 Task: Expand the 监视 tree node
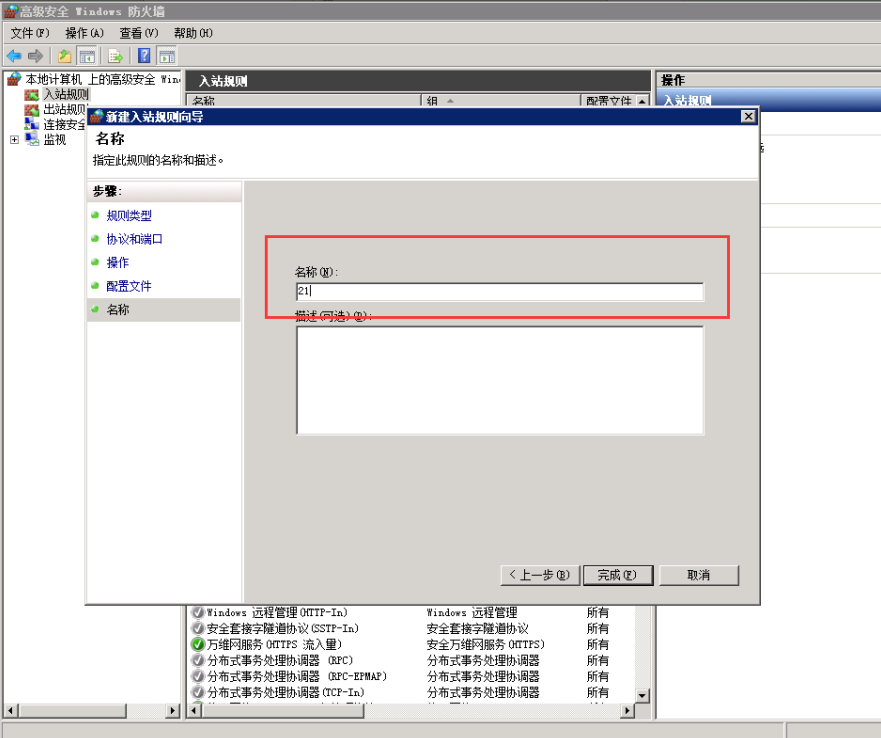point(14,140)
